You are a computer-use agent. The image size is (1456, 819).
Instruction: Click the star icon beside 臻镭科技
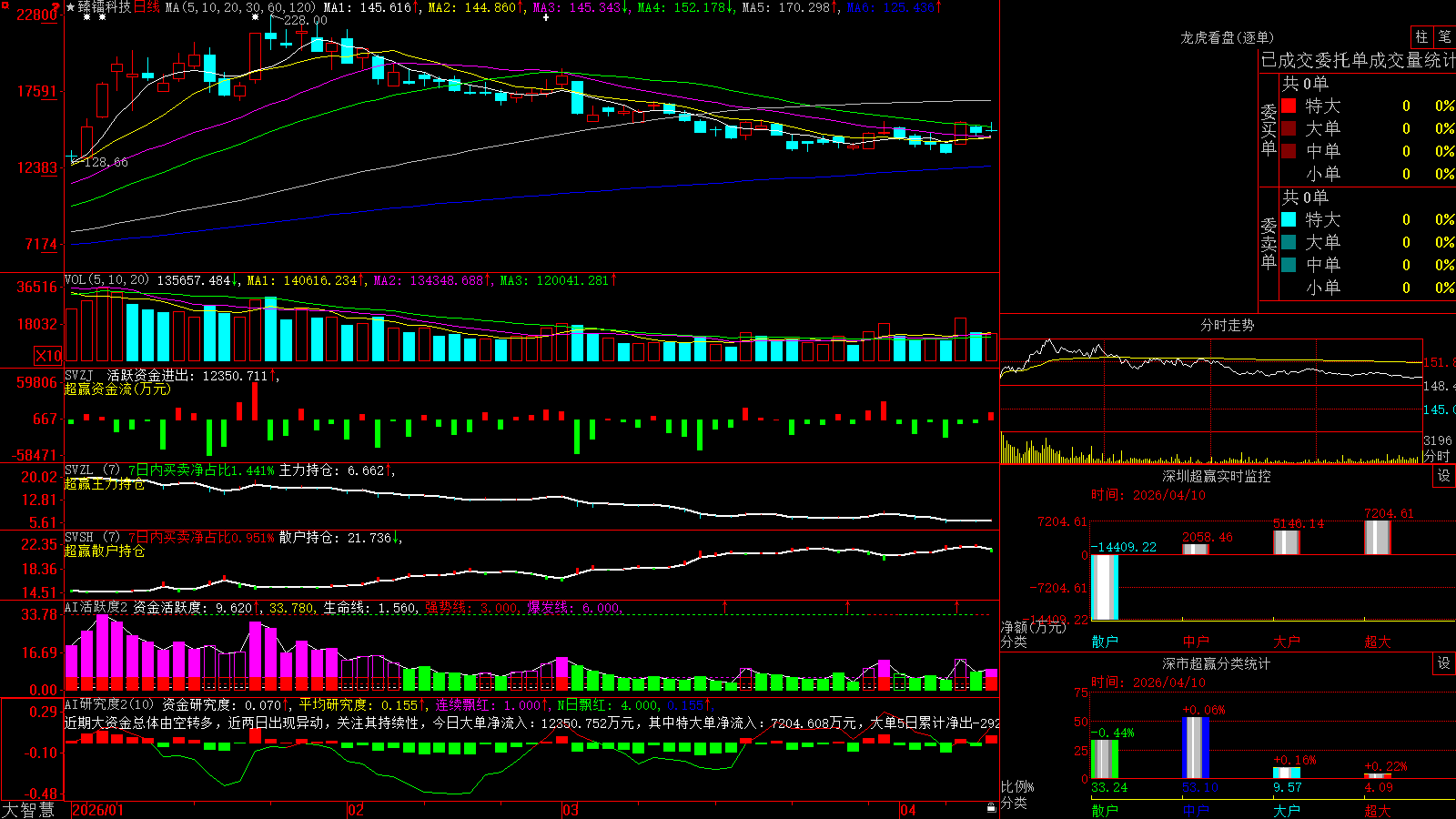(x=71, y=7)
